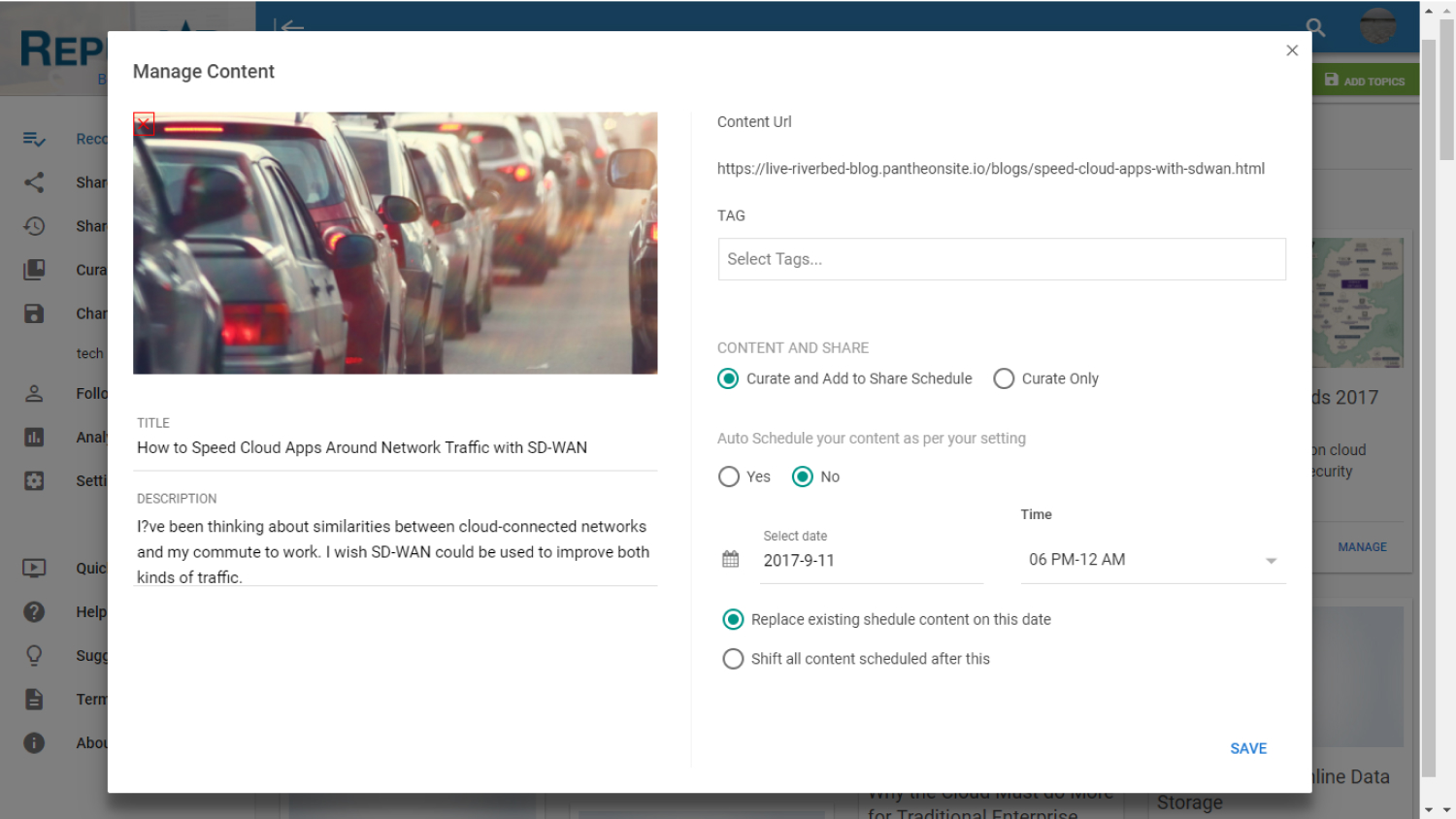Close the Manage Content dialog
1456x819 pixels.
point(1292,50)
